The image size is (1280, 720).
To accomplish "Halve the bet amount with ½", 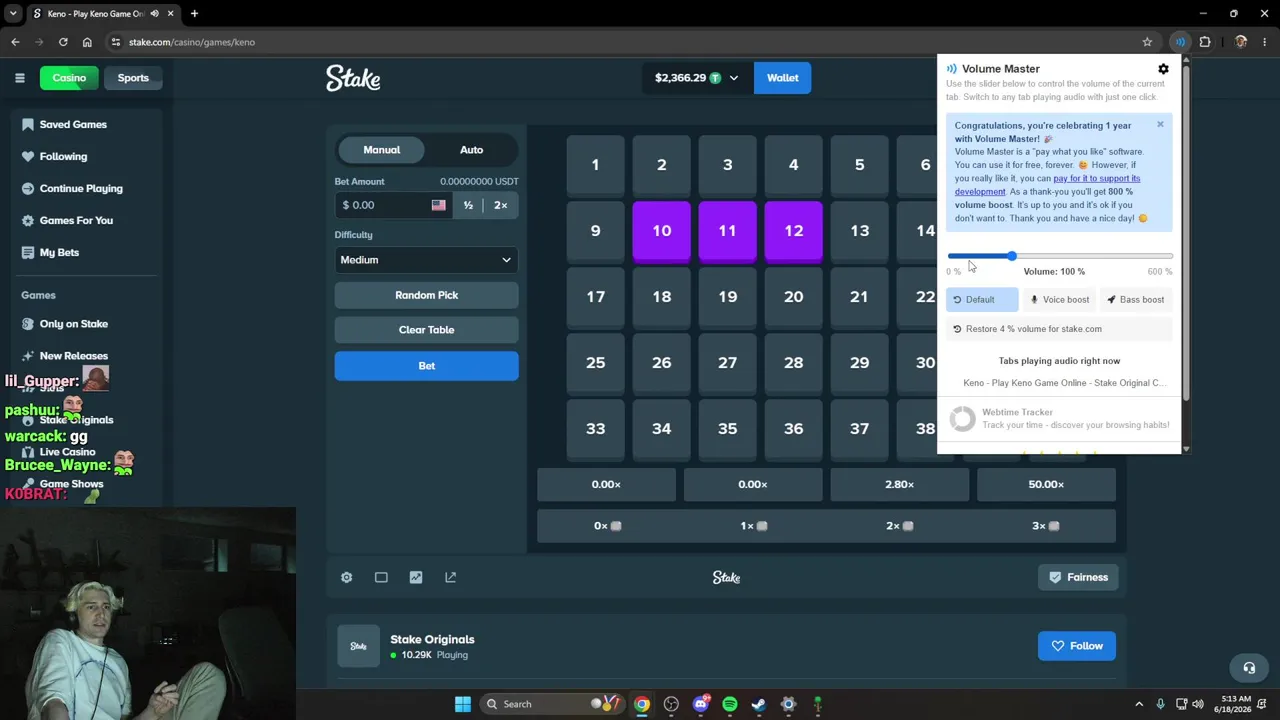I will (x=468, y=205).
